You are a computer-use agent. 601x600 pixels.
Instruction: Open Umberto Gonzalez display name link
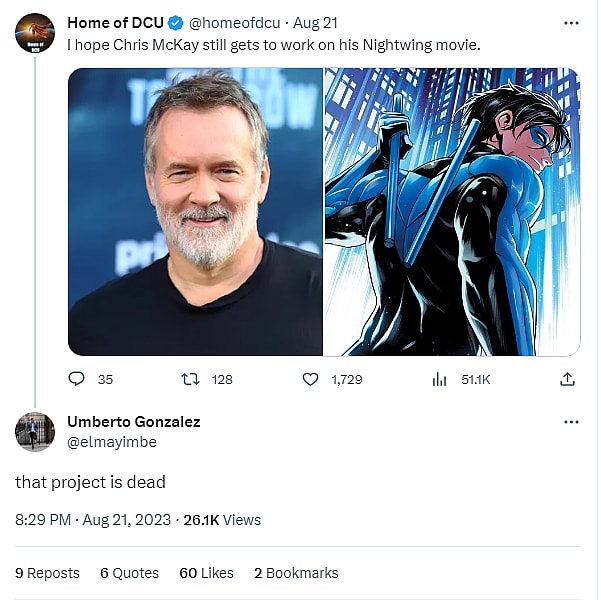click(133, 422)
